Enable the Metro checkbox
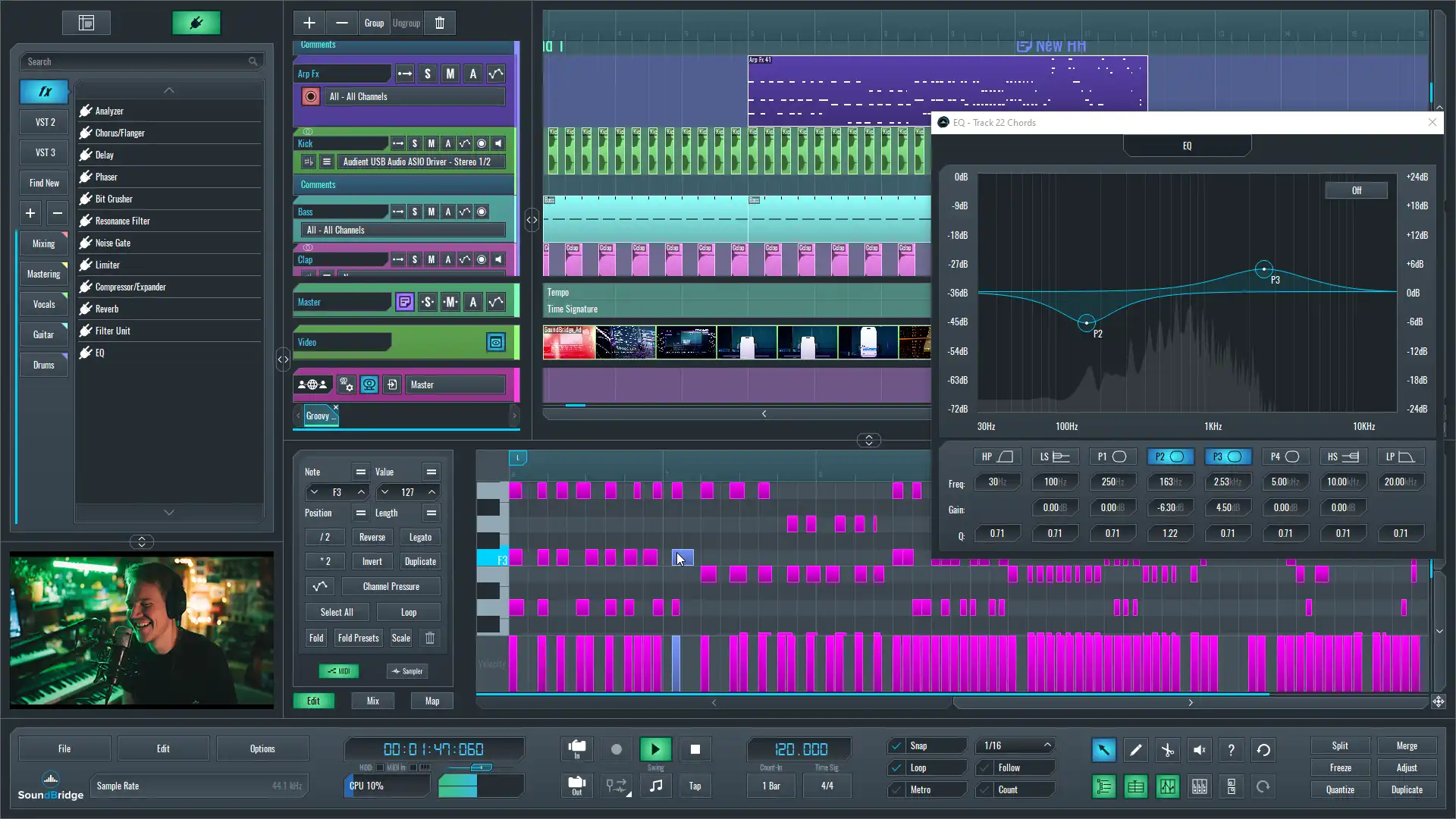This screenshot has width=1456, height=819. pos(897,790)
